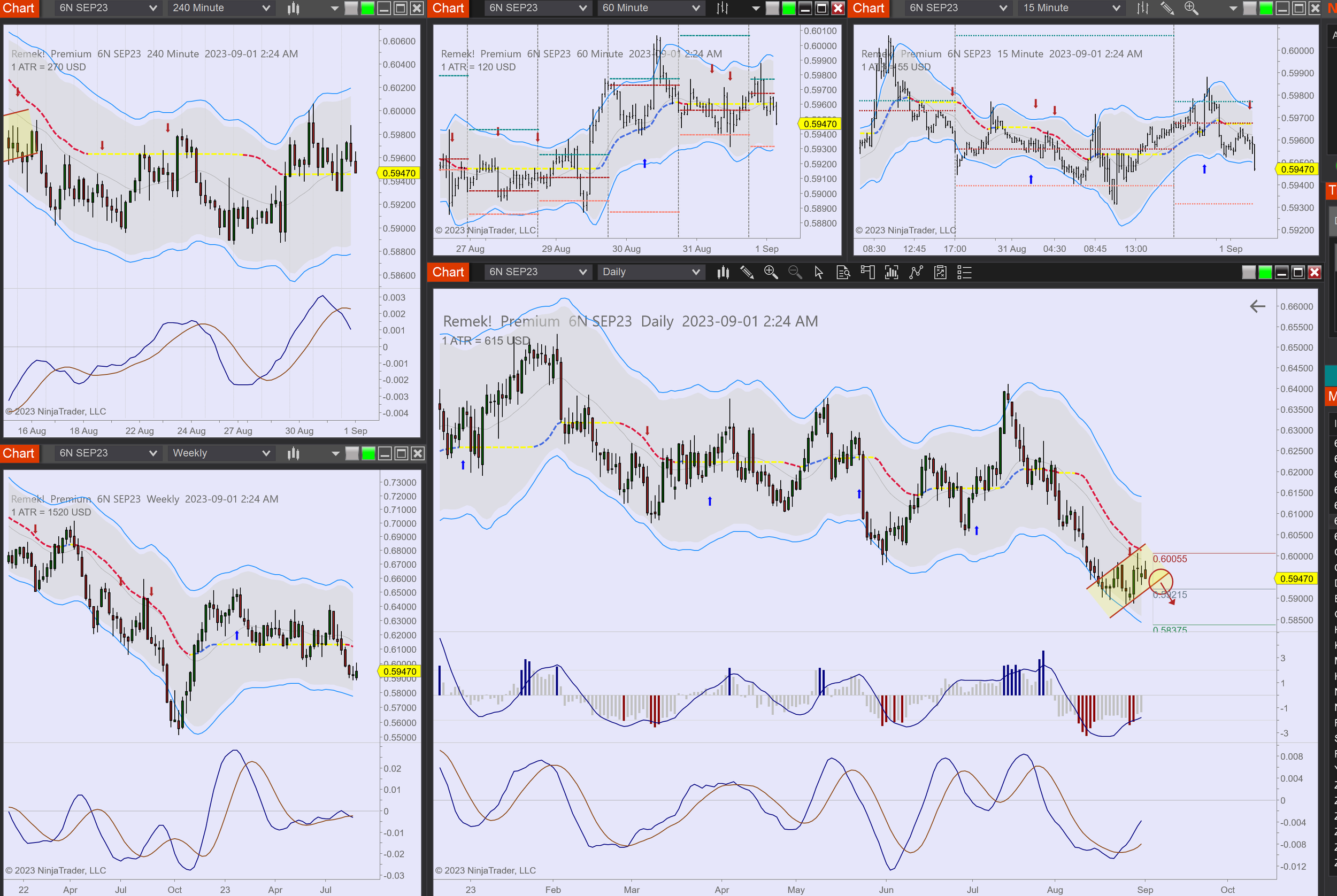Screen dimensions: 1337x896
Task: Toggle green link button on Daily chart
Action: pos(1265,273)
